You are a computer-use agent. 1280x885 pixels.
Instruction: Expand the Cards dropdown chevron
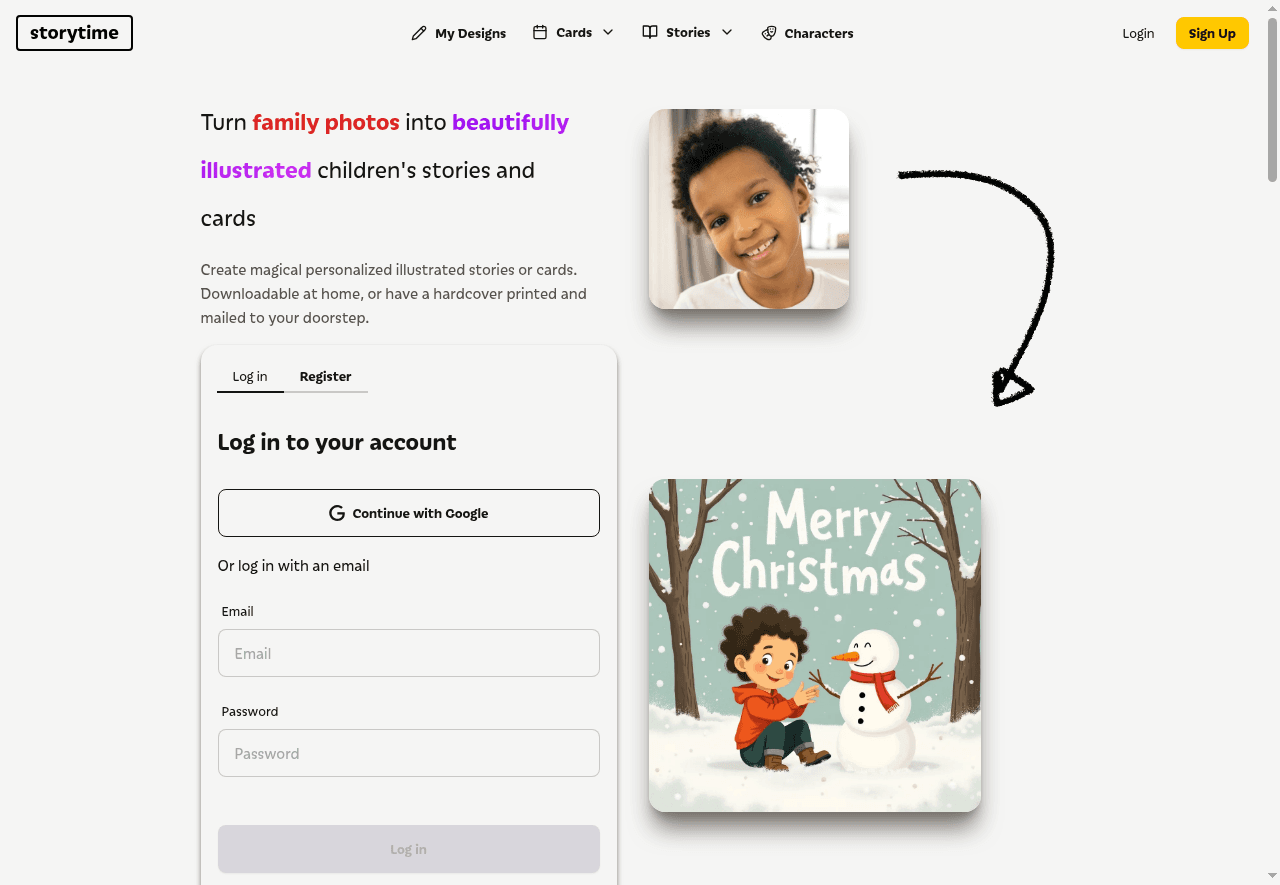608,32
